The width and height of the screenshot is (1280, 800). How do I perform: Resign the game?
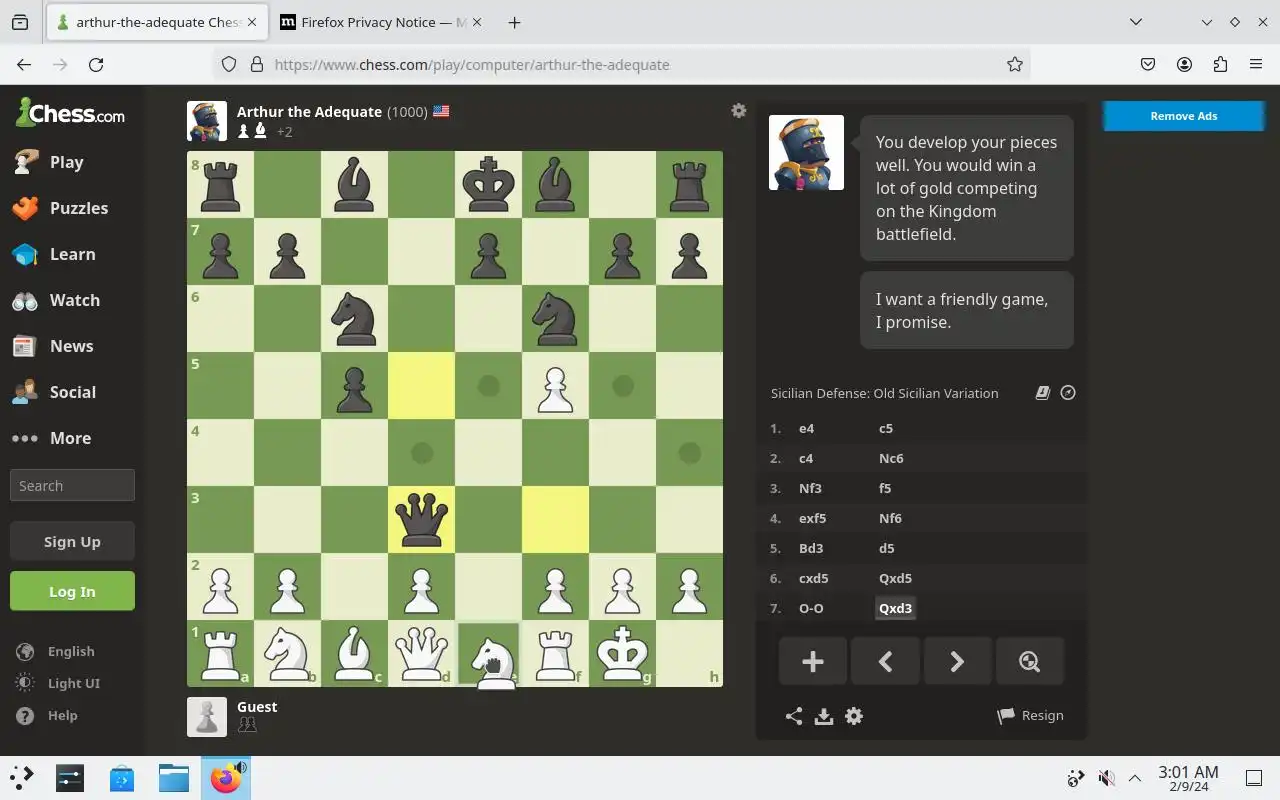click(x=1030, y=716)
